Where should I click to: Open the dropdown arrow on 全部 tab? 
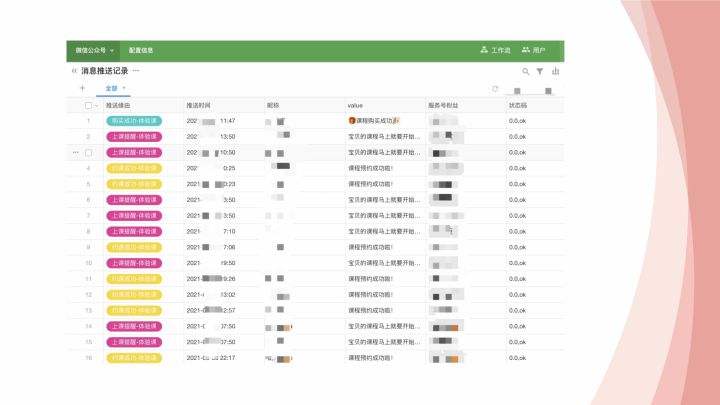pyautogui.click(x=124, y=89)
